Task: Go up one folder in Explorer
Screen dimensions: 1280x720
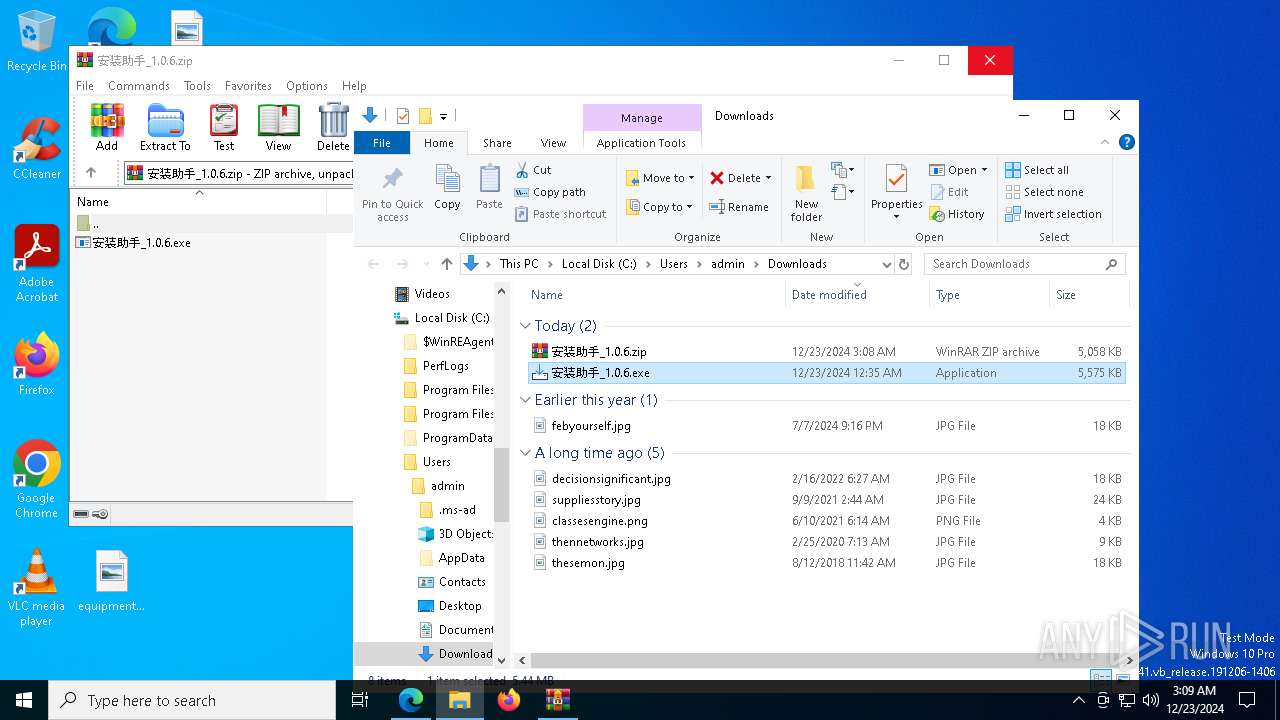Action: tap(446, 264)
